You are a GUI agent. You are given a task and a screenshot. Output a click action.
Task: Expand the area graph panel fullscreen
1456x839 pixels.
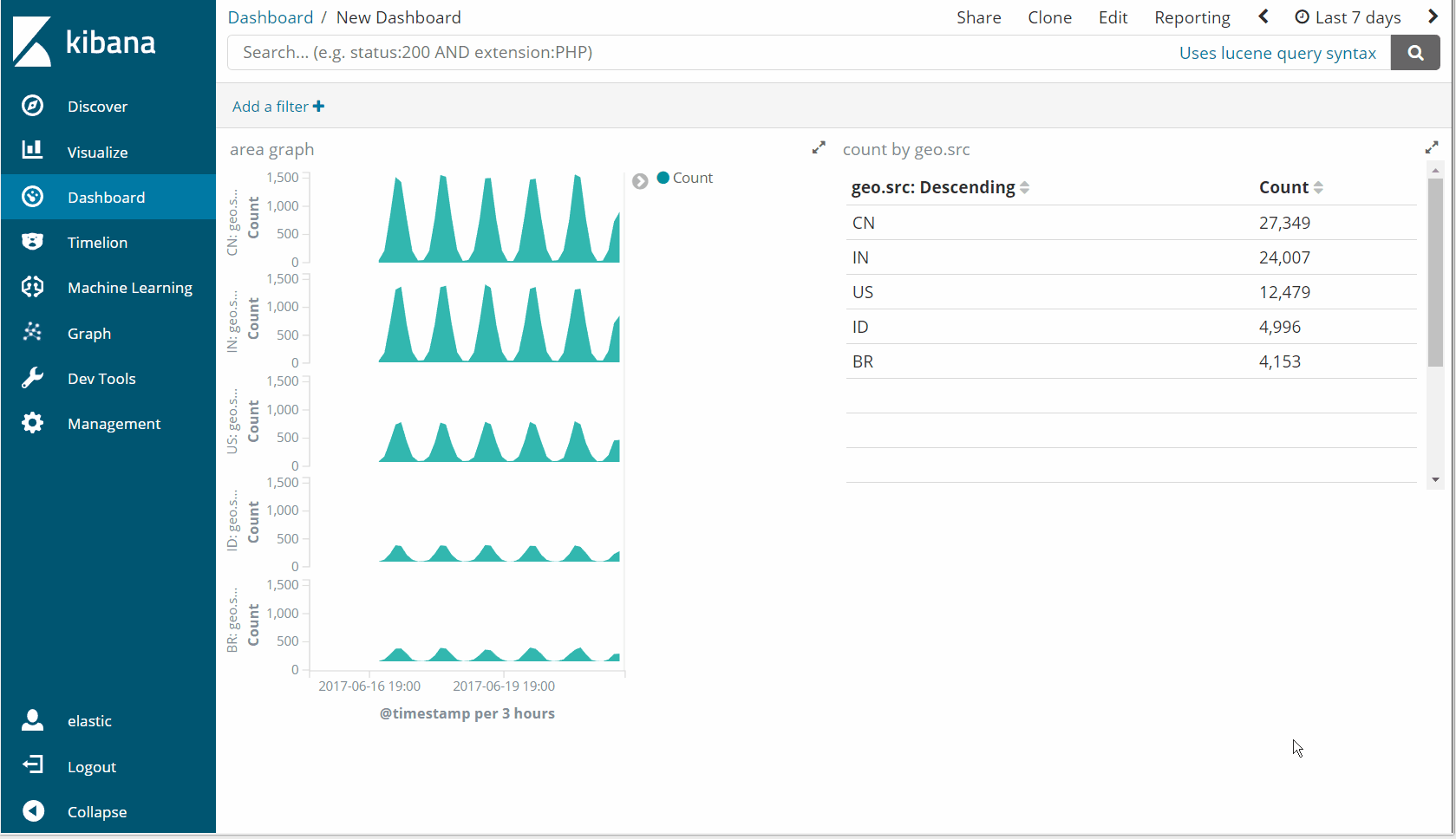pos(819,148)
